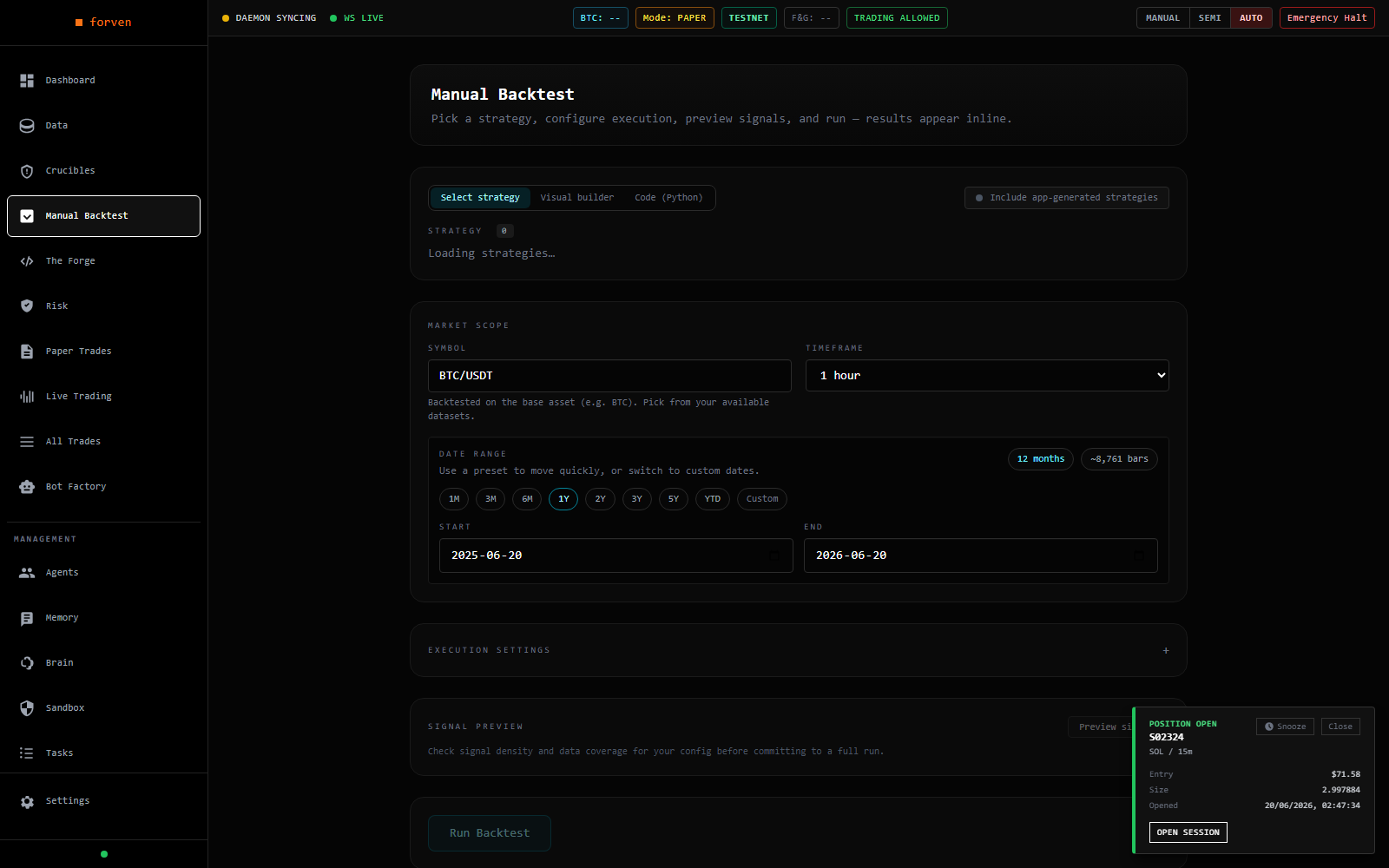The width and height of the screenshot is (1389, 868).
Task: Click the 12 months pill
Action: coord(1041,459)
